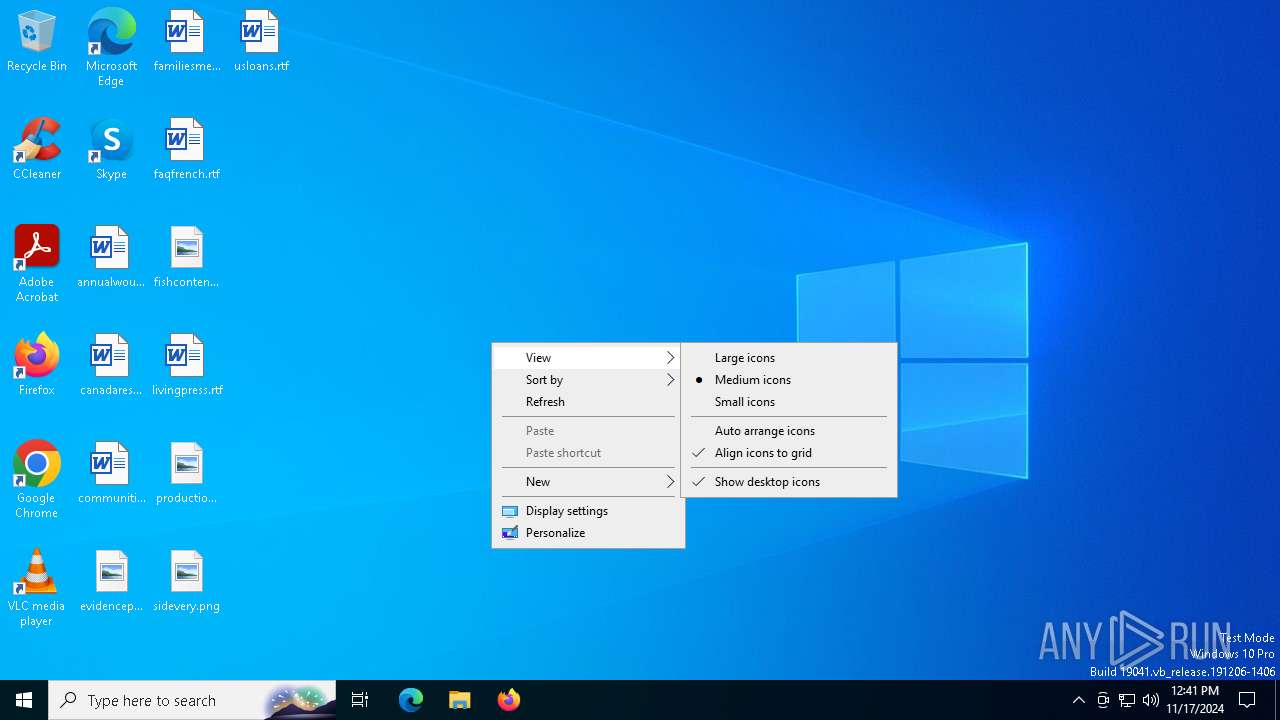This screenshot has width=1280, height=720.
Task: Select the Firefox desktop shortcut
Action: coord(37,365)
